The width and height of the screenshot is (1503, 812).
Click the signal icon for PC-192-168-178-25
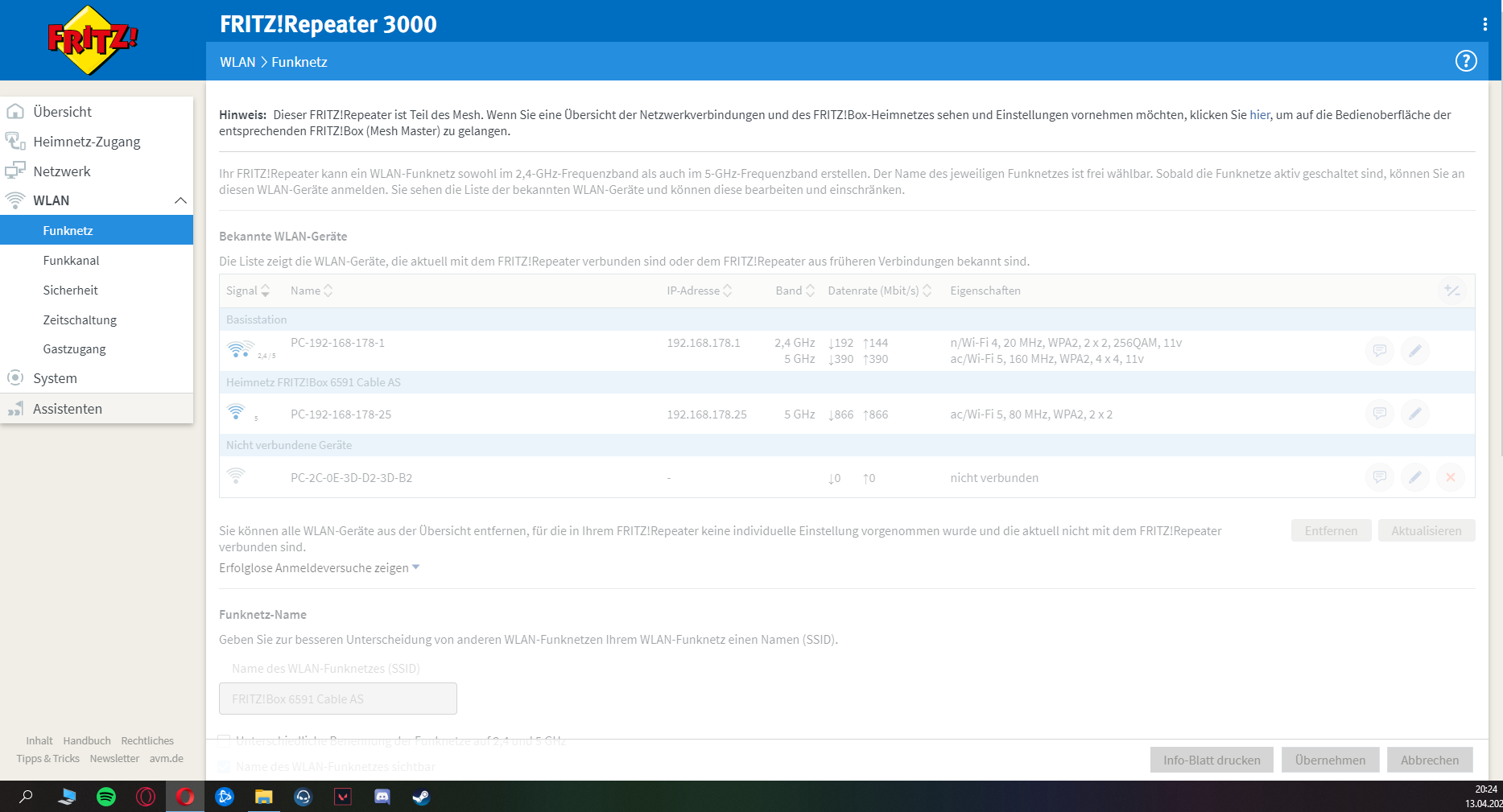[x=237, y=413]
